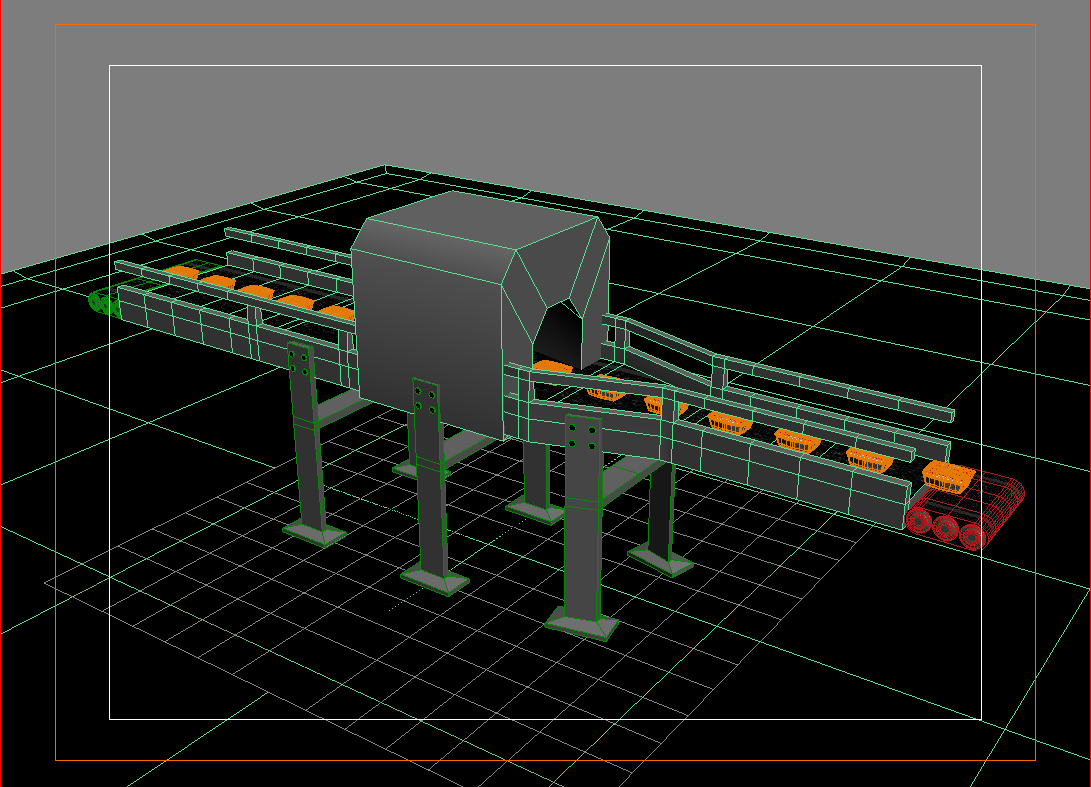Image resolution: width=1091 pixels, height=787 pixels.
Task: Select the red wireframe conveyor rollers
Action: pyautogui.click(x=966, y=510)
